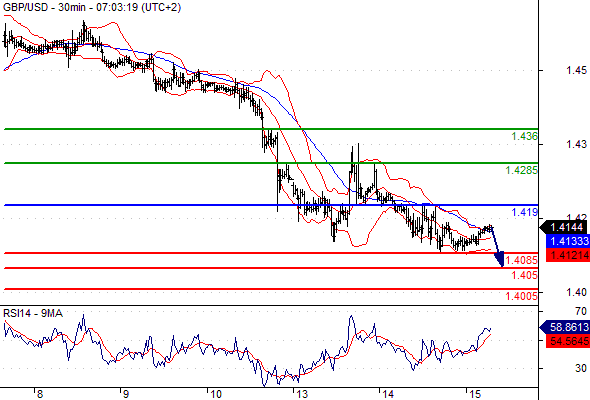Viewport: 590px width, 400px height.
Task: Click the black 1.4144 current price tag
Action: pyautogui.click(x=563, y=227)
